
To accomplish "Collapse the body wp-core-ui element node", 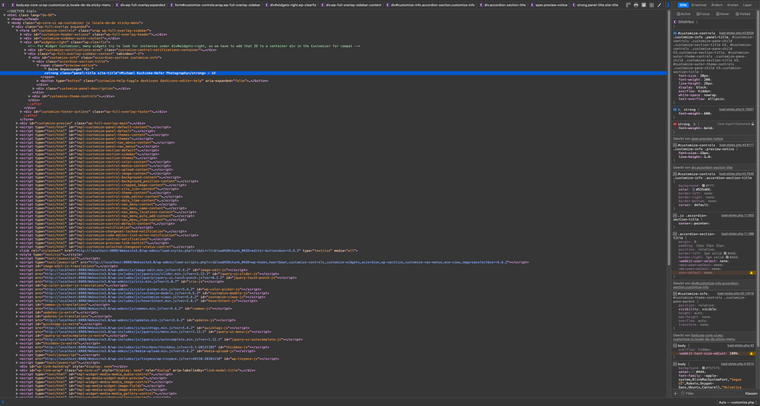I will tap(9, 22).
